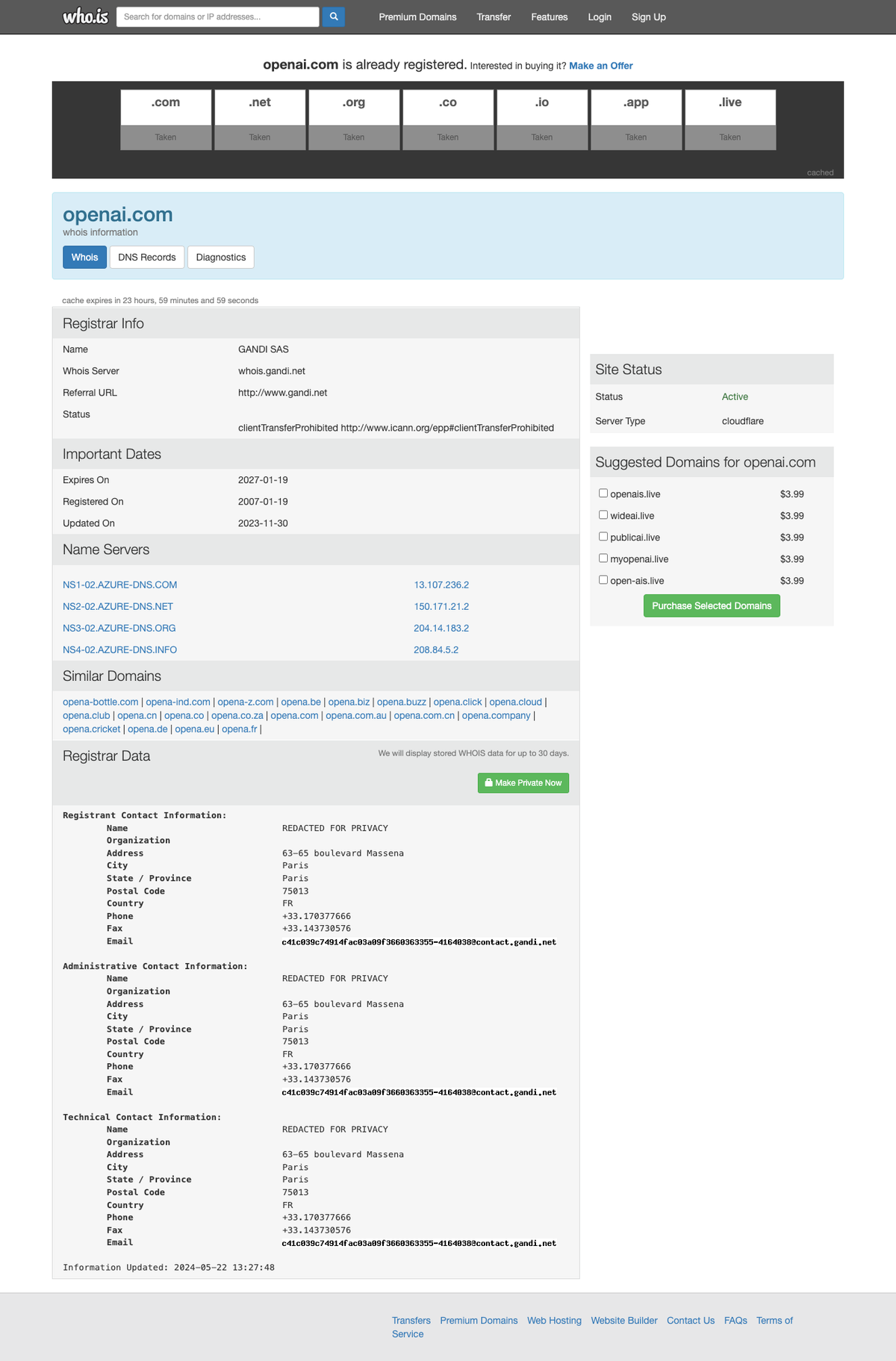Screen dimensions: 896x1361
Task: Click the openai.com heading title
Action: tap(118, 214)
